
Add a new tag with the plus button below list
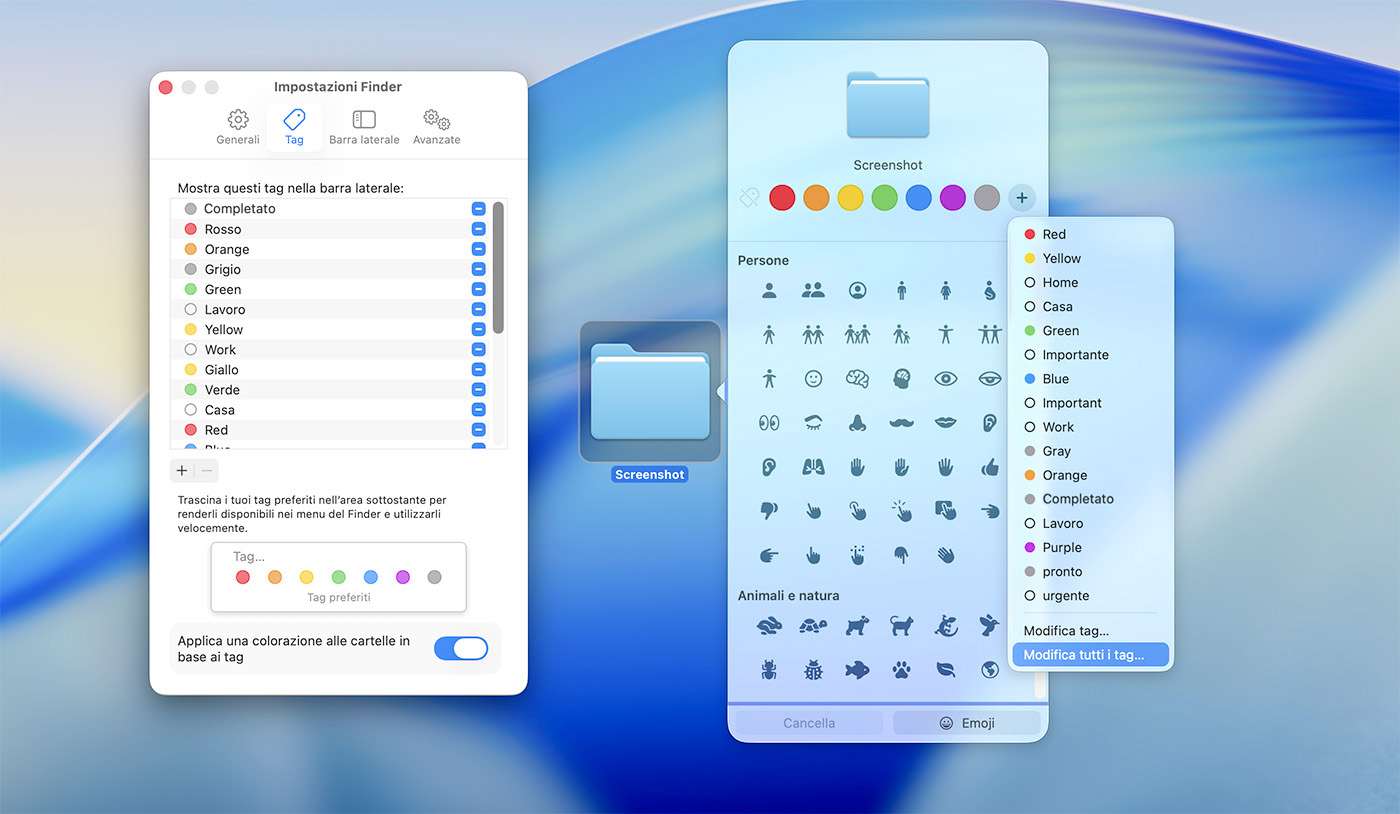tap(182, 470)
